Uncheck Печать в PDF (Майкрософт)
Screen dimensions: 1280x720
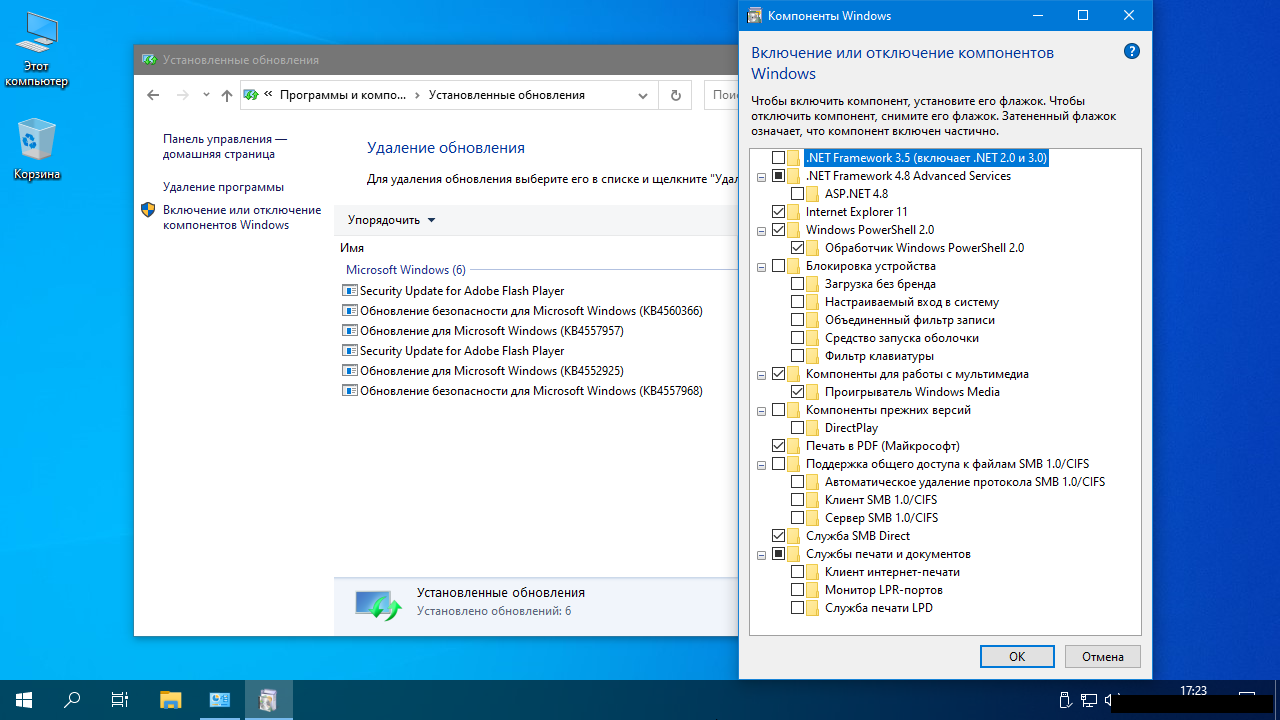pyautogui.click(x=779, y=446)
